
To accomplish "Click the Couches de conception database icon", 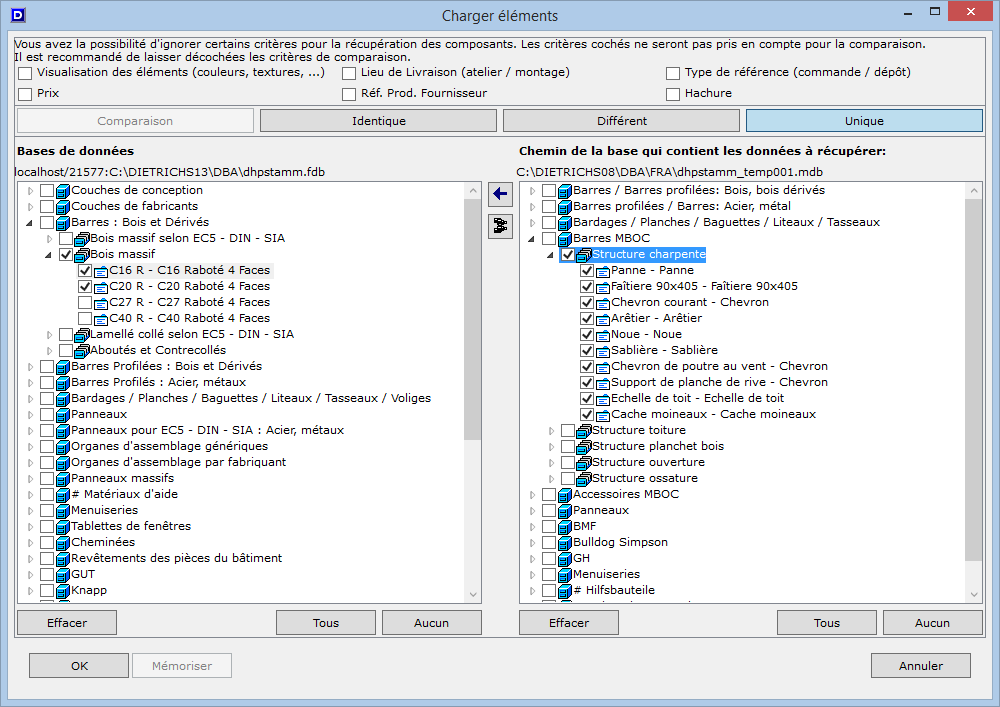I will click(63, 190).
